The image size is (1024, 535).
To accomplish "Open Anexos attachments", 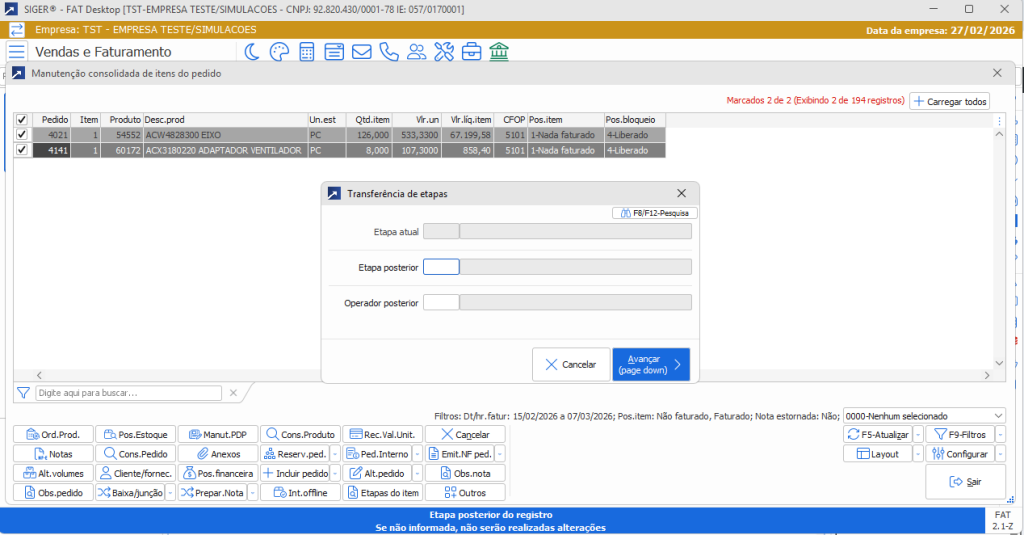I will coord(218,454).
